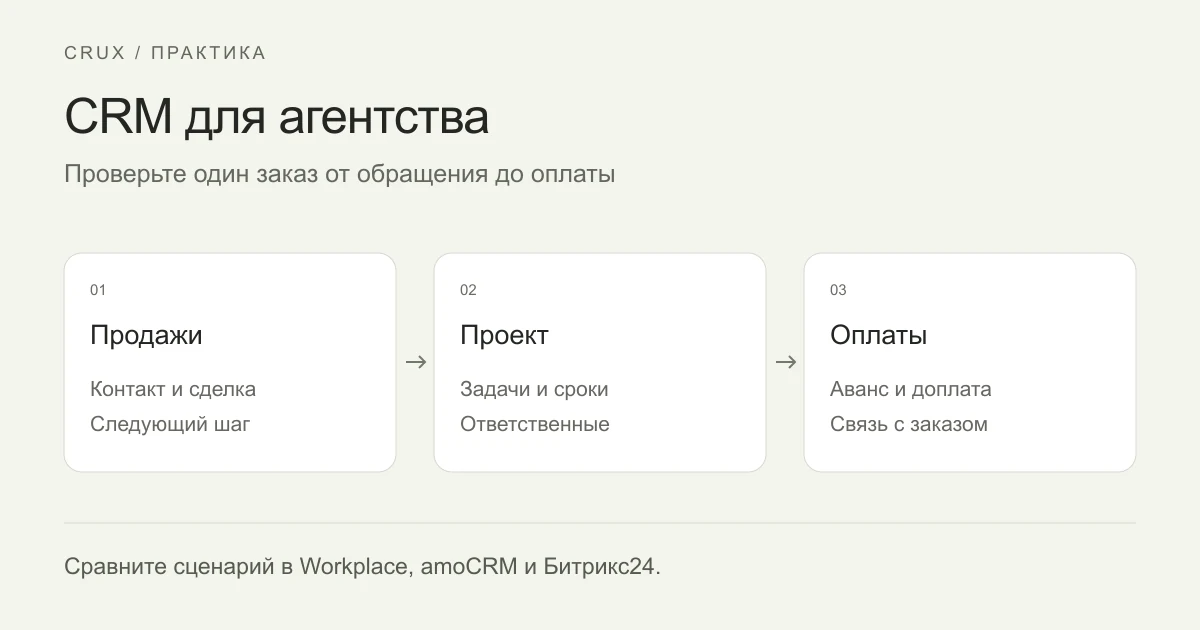Click "Следующий шаг" line
This screenshot has width=1200, height=630.
point(170,424)
